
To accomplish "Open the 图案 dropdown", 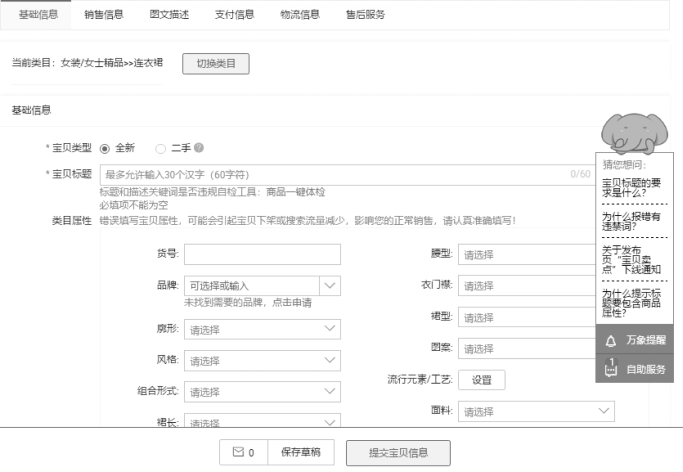I will tap(527, 348).
